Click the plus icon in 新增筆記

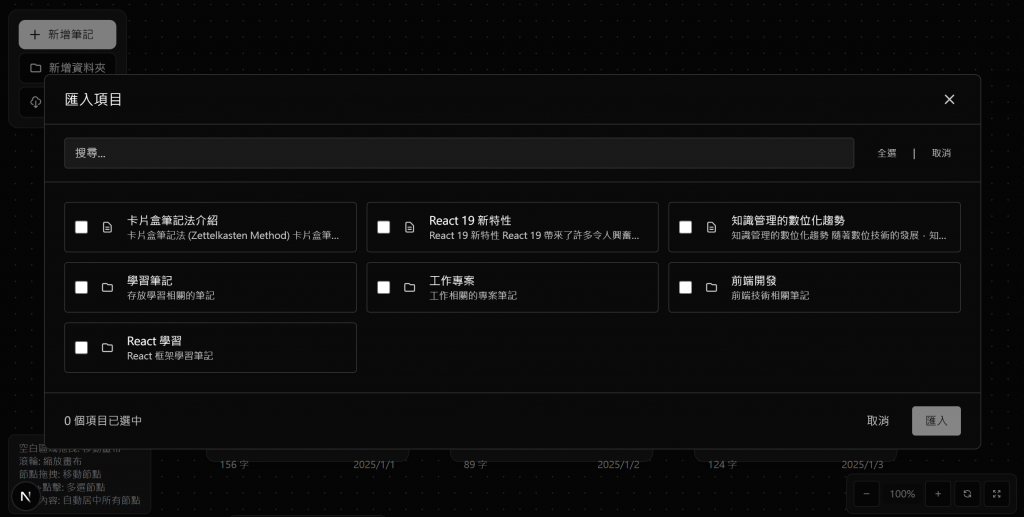point(35,35)
